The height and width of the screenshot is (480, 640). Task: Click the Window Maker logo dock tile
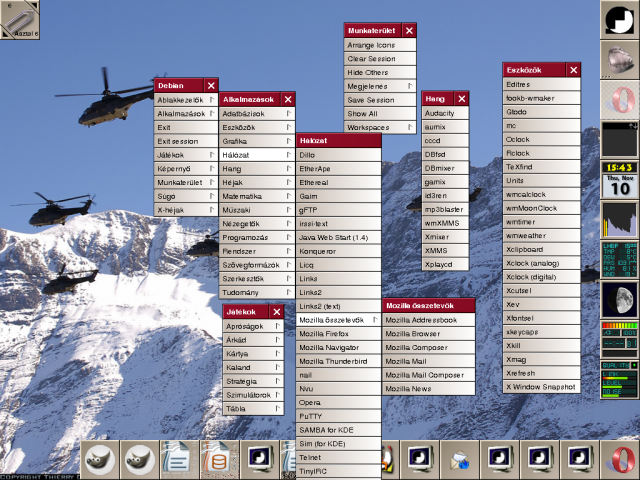point(620,20)
